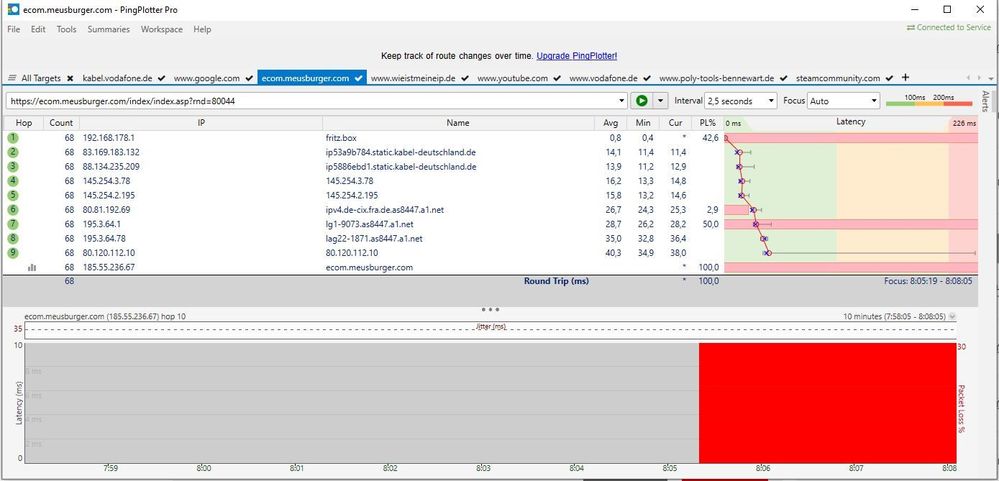Select the hop 1 green circle icon
The image size is (999, 481).
pos(13,138)
